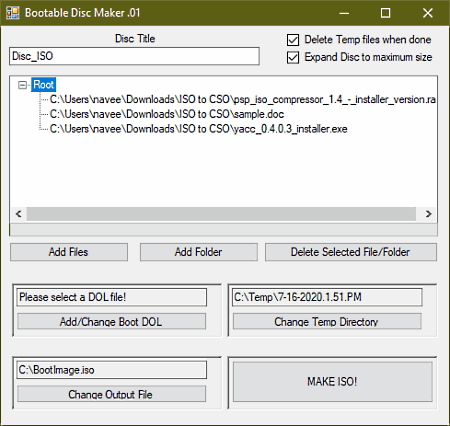Click the horizontal scrollbar thumb in file tree

pos(221,214)
